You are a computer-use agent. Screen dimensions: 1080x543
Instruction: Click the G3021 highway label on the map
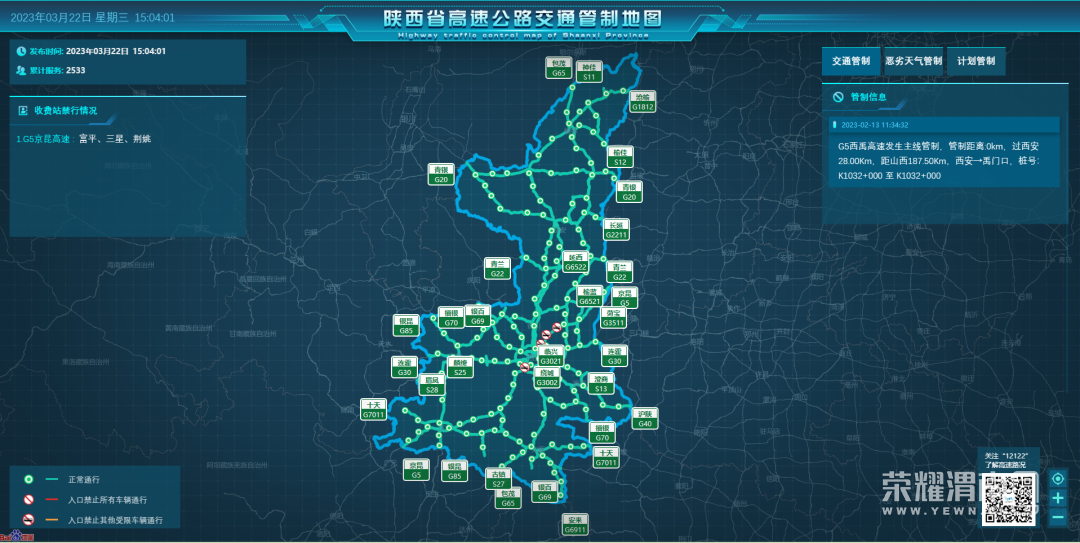tap(550, 357)
